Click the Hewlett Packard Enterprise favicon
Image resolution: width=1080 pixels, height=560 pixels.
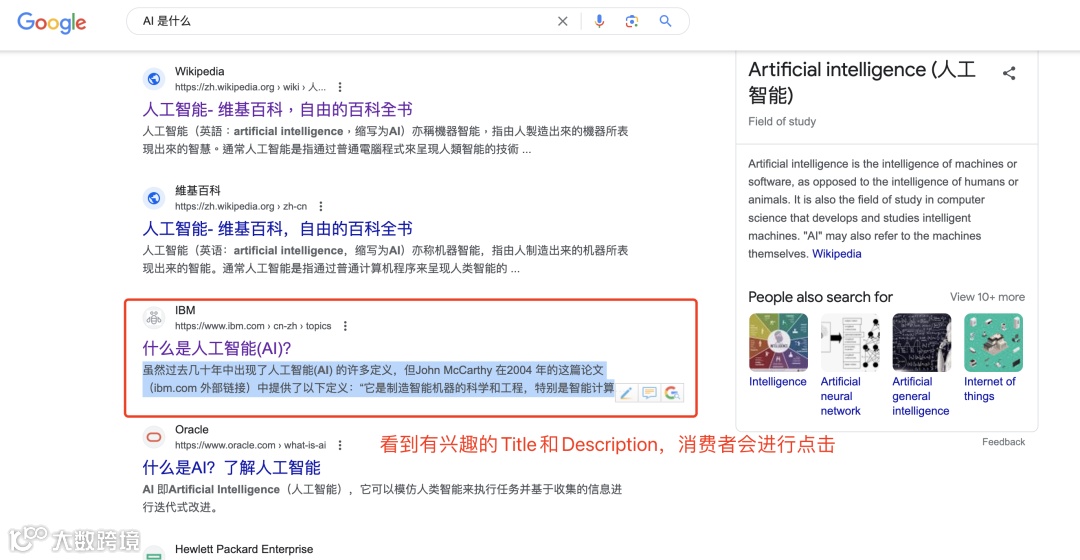(154, 554)
